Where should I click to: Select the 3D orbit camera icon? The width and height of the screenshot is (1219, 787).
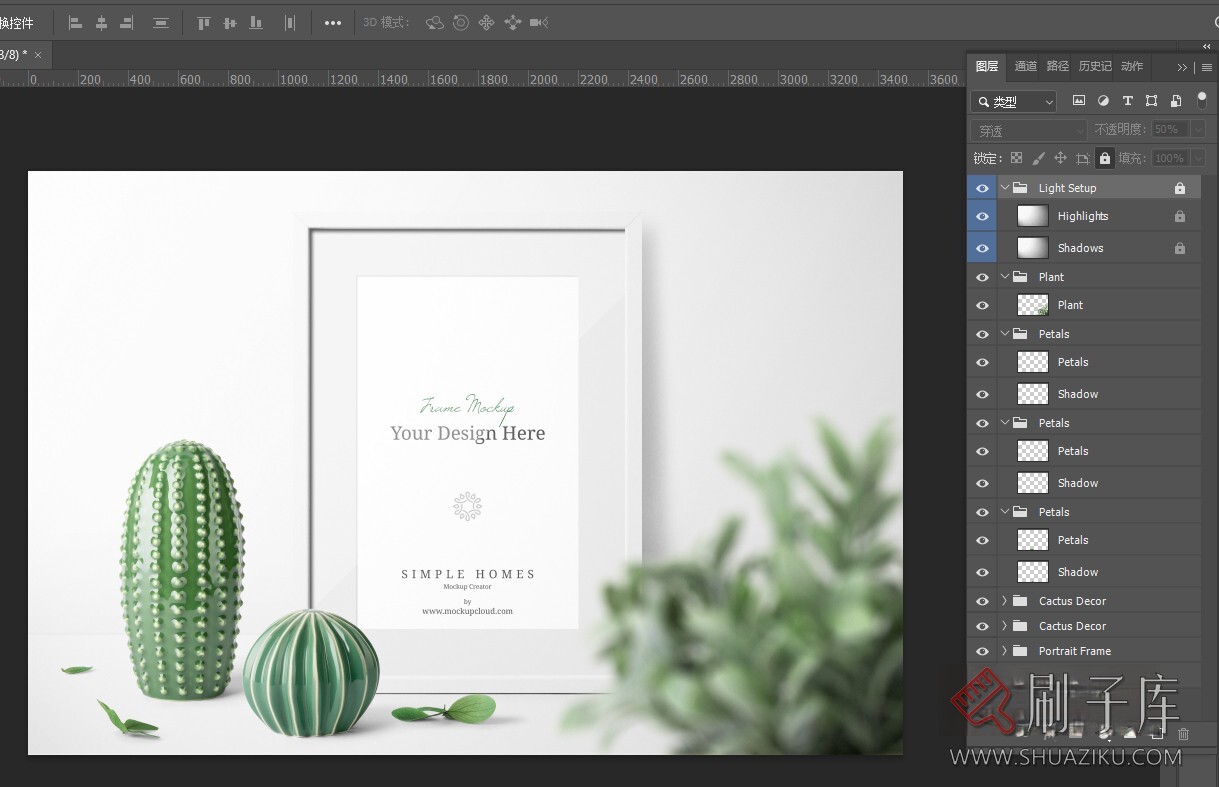pos(434,22)
